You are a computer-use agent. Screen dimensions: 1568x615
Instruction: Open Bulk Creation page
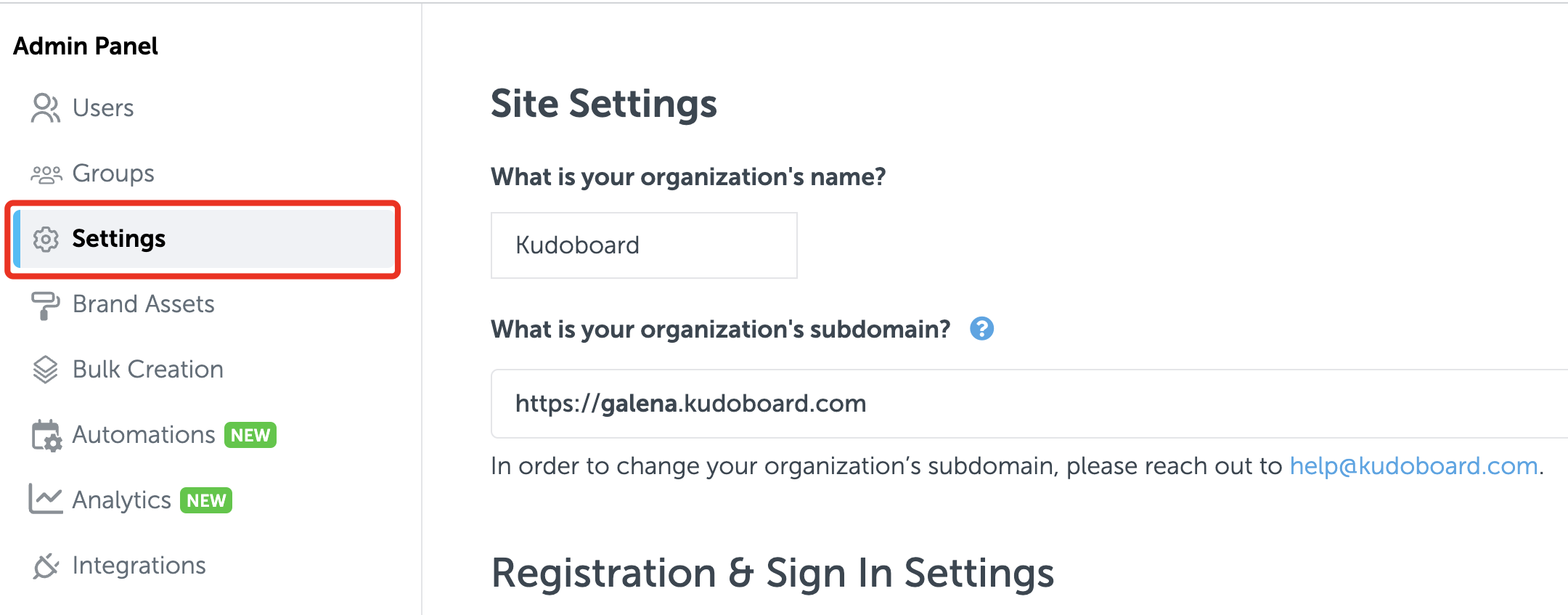tap(148, 370)
